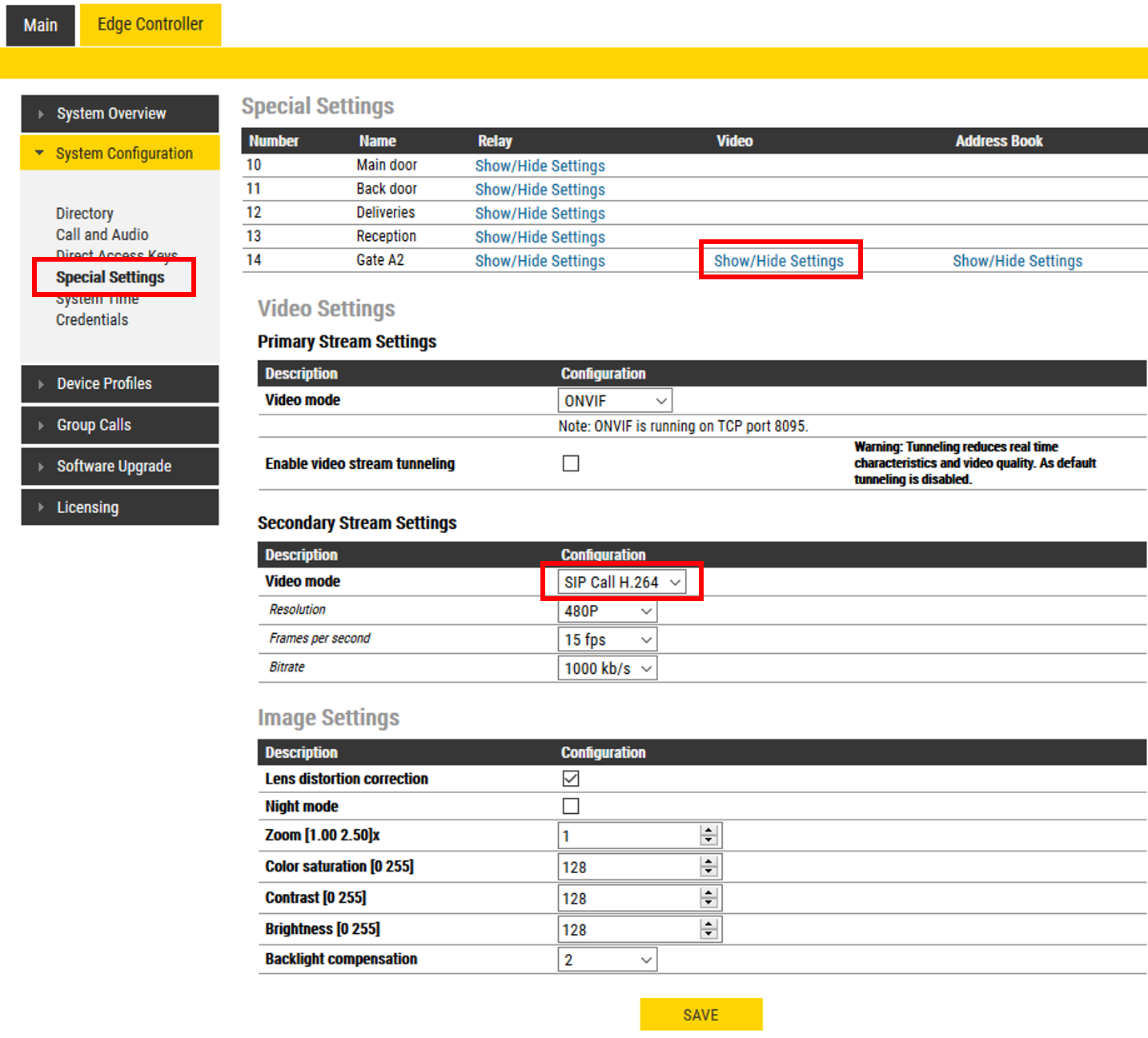Open the primary Video mode ONVIF dropdown
The width and height of the screenshot is (1148, 1038).
coord(614,401)
